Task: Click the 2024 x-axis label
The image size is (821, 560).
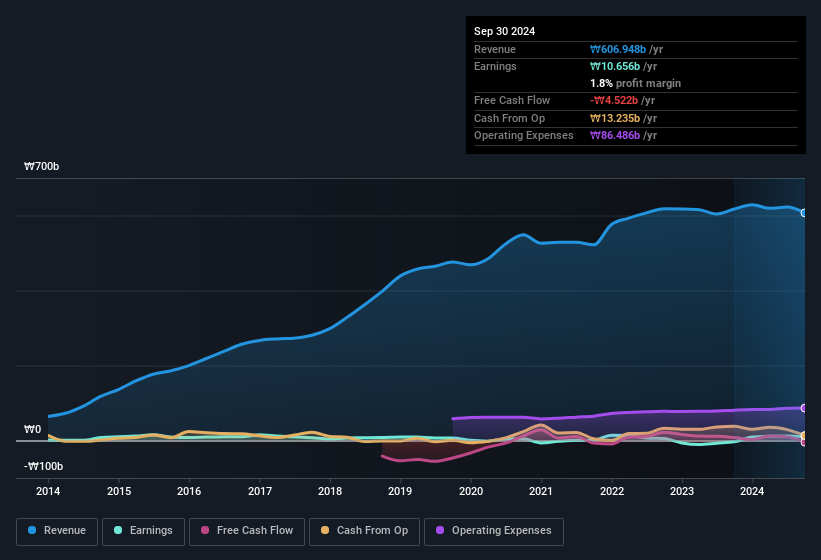Action: tap(752, 491)
